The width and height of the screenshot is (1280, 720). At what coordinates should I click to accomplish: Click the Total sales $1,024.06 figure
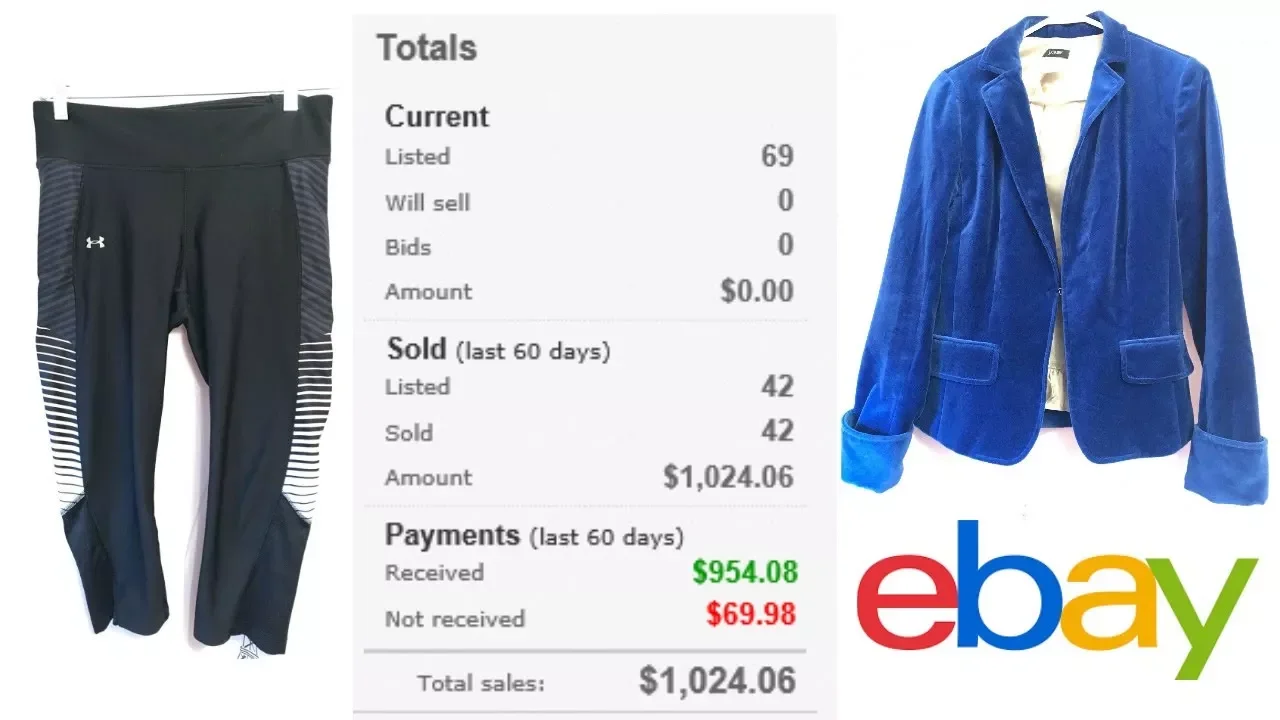tap(718, 681)
